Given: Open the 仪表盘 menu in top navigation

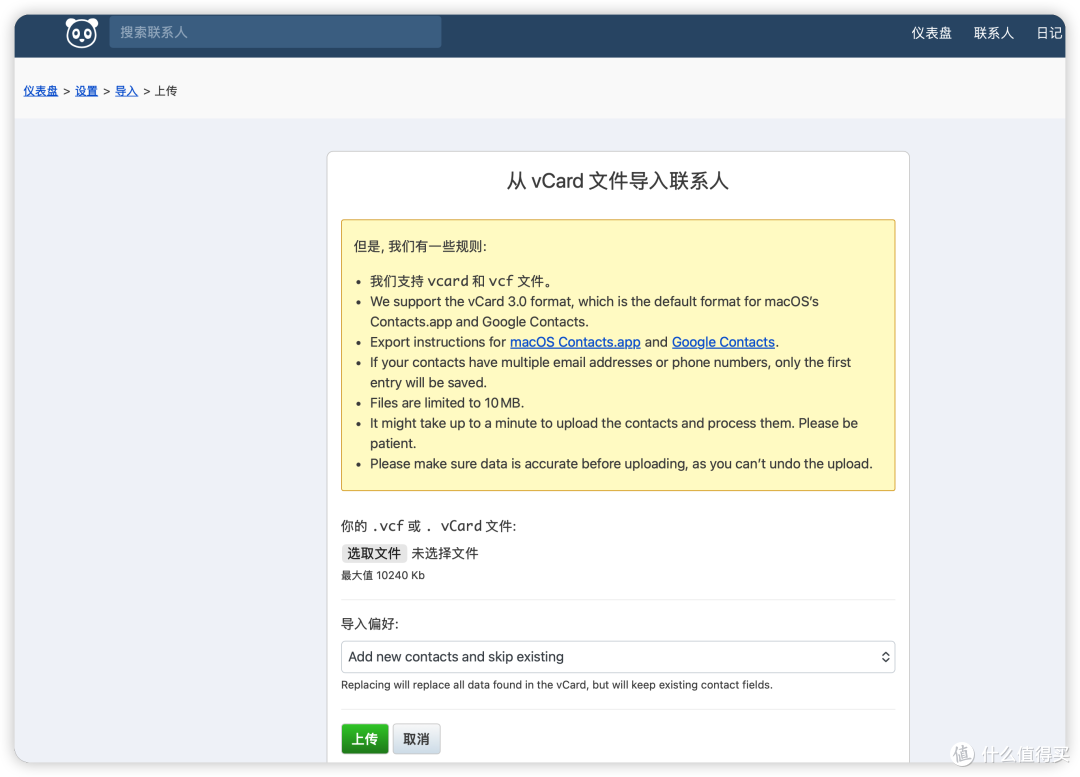Looking at the screenshot, I should point(931,33).
